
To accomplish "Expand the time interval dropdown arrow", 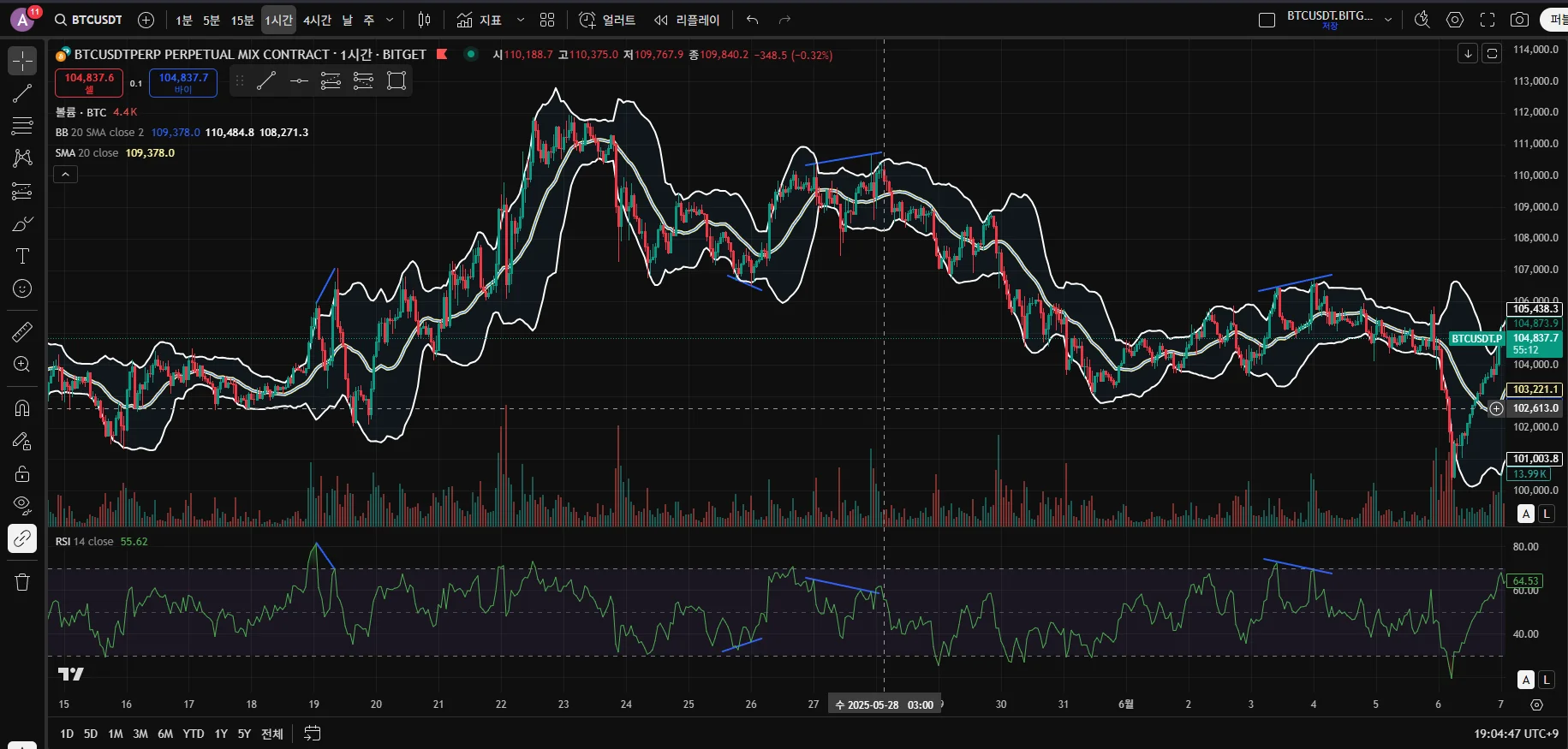I will pyautogui.click(x=390, y=20).
